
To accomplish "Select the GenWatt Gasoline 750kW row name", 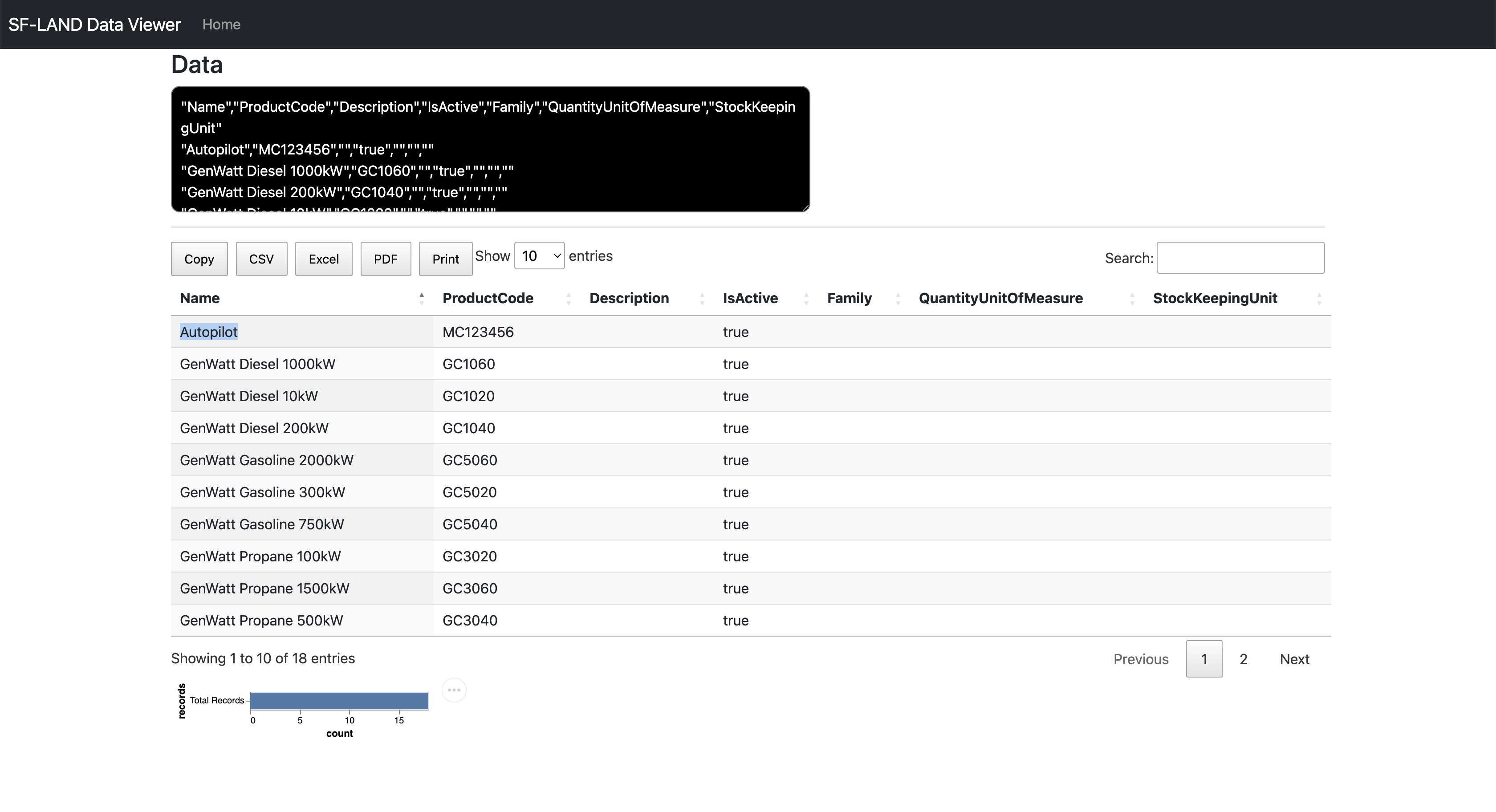I will 262,524.
